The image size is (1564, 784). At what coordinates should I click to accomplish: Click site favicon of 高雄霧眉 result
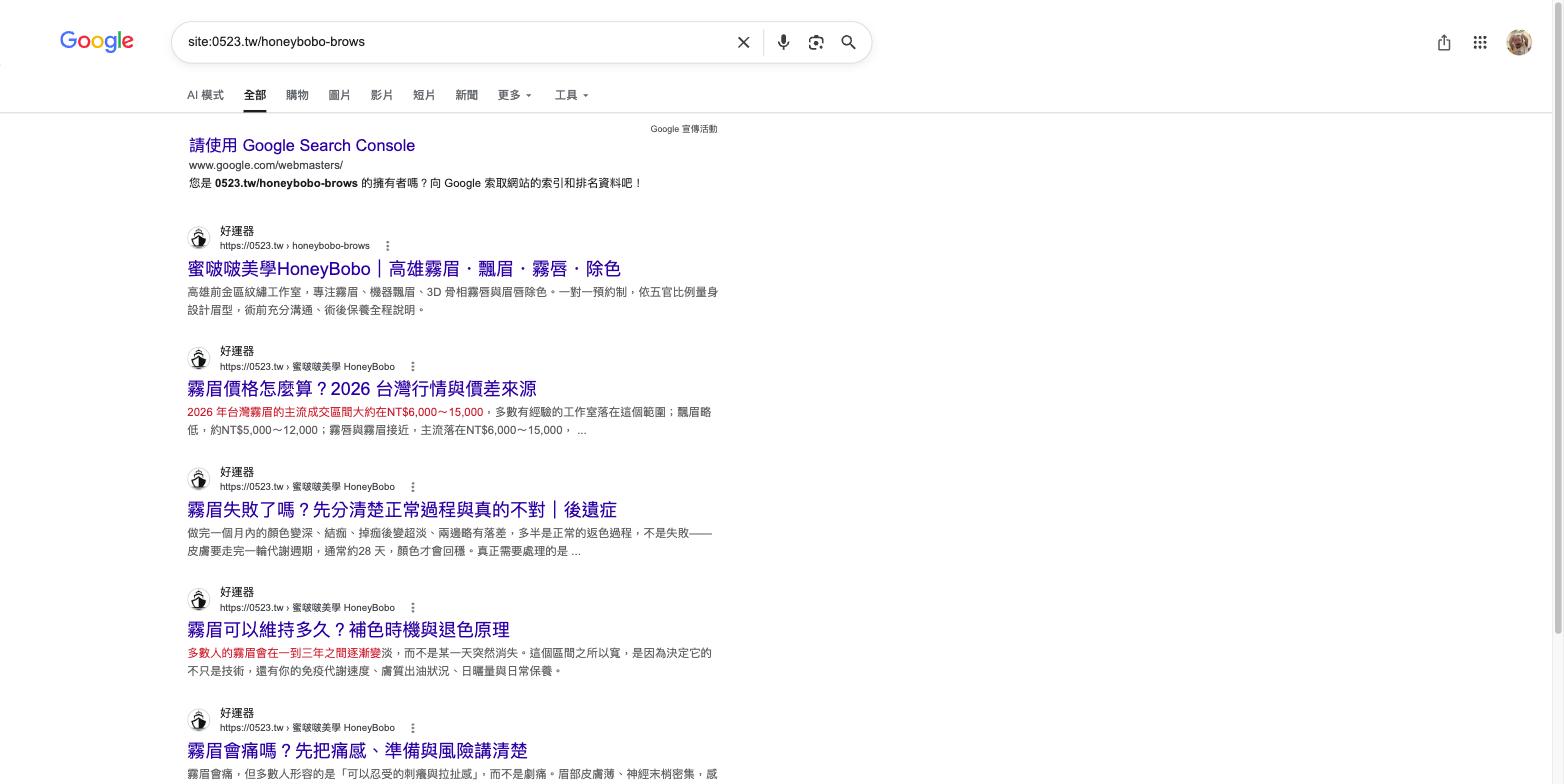coord(199,238)
